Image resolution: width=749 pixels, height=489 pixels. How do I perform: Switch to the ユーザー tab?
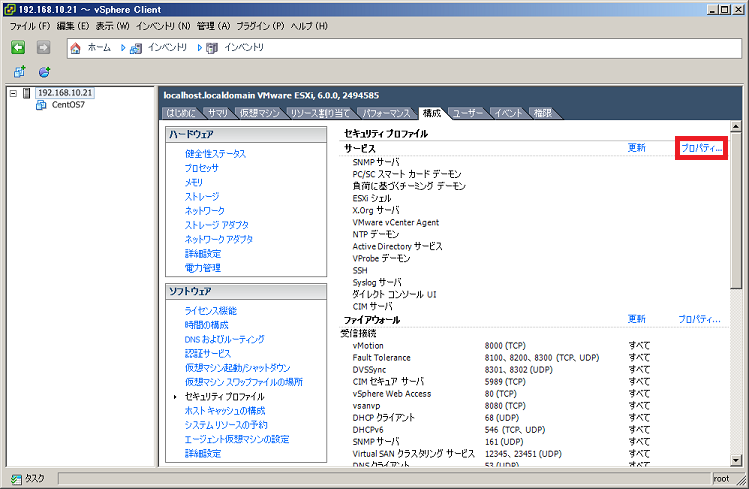(468, 113)
